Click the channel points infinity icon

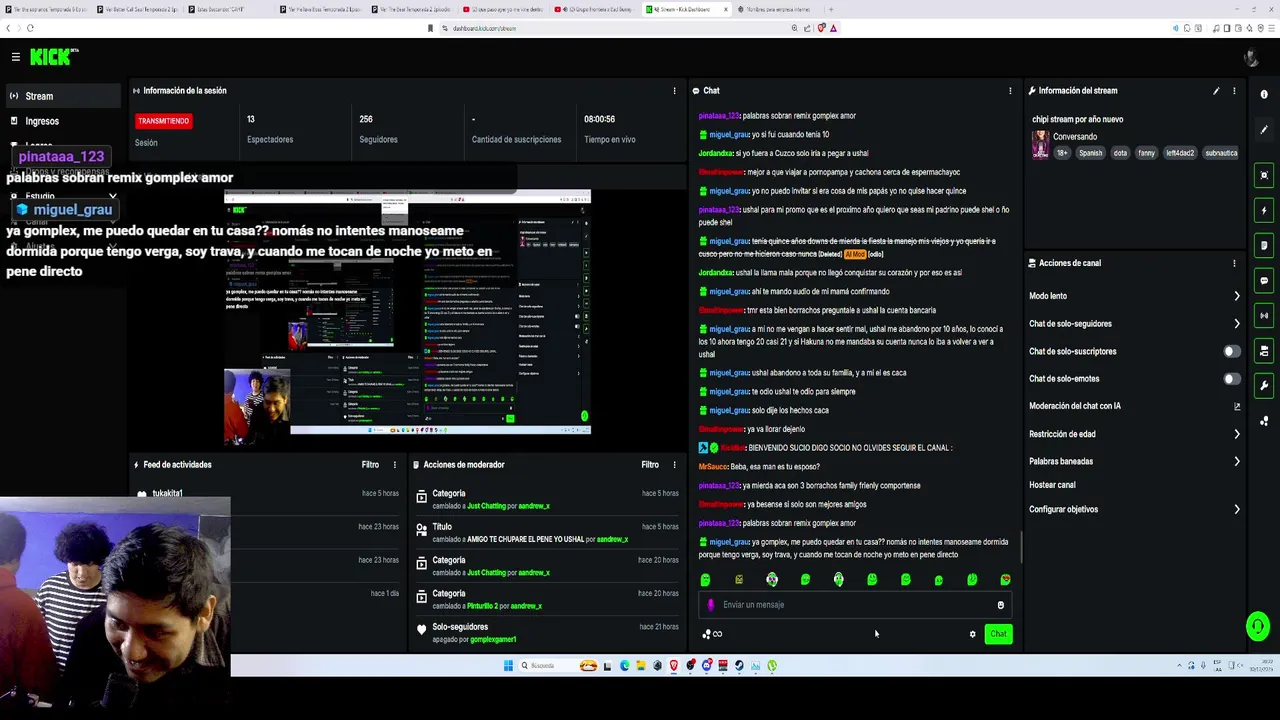712,634
